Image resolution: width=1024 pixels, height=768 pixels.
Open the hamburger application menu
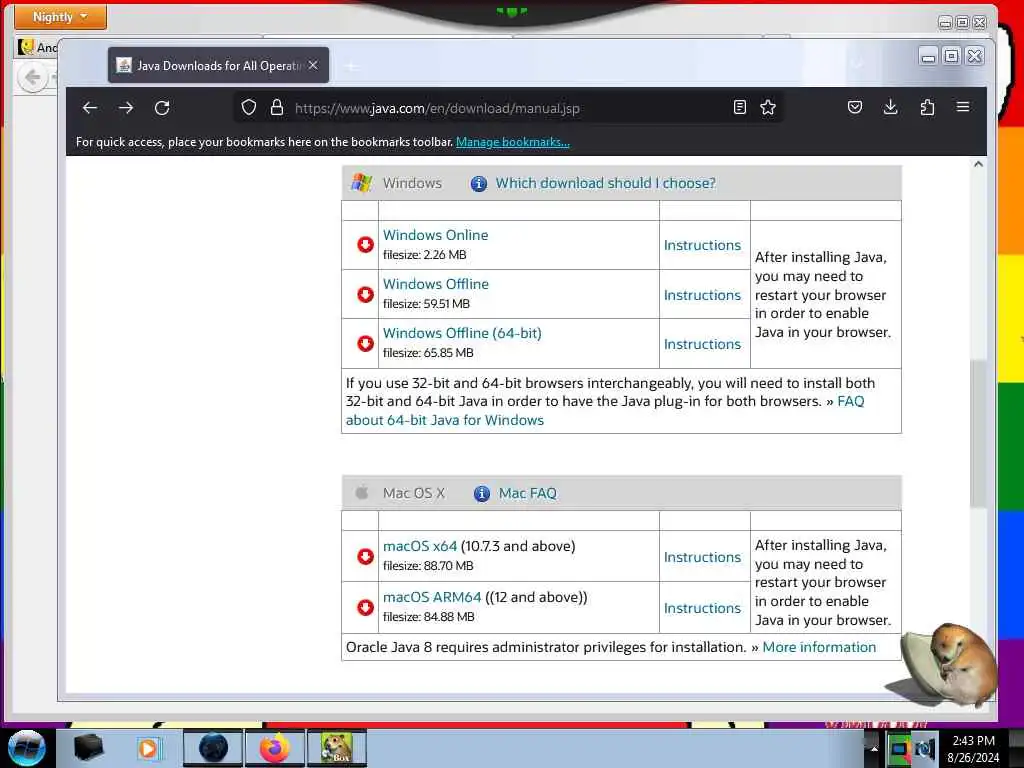pos(963,107)
